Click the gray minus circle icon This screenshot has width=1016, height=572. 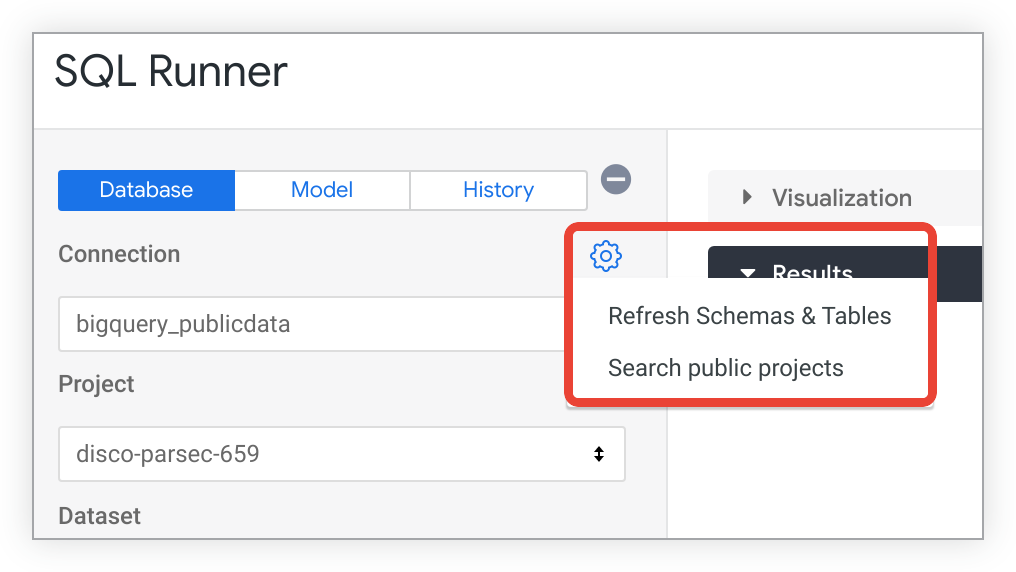pyautogui.click(x=616, y=180)
